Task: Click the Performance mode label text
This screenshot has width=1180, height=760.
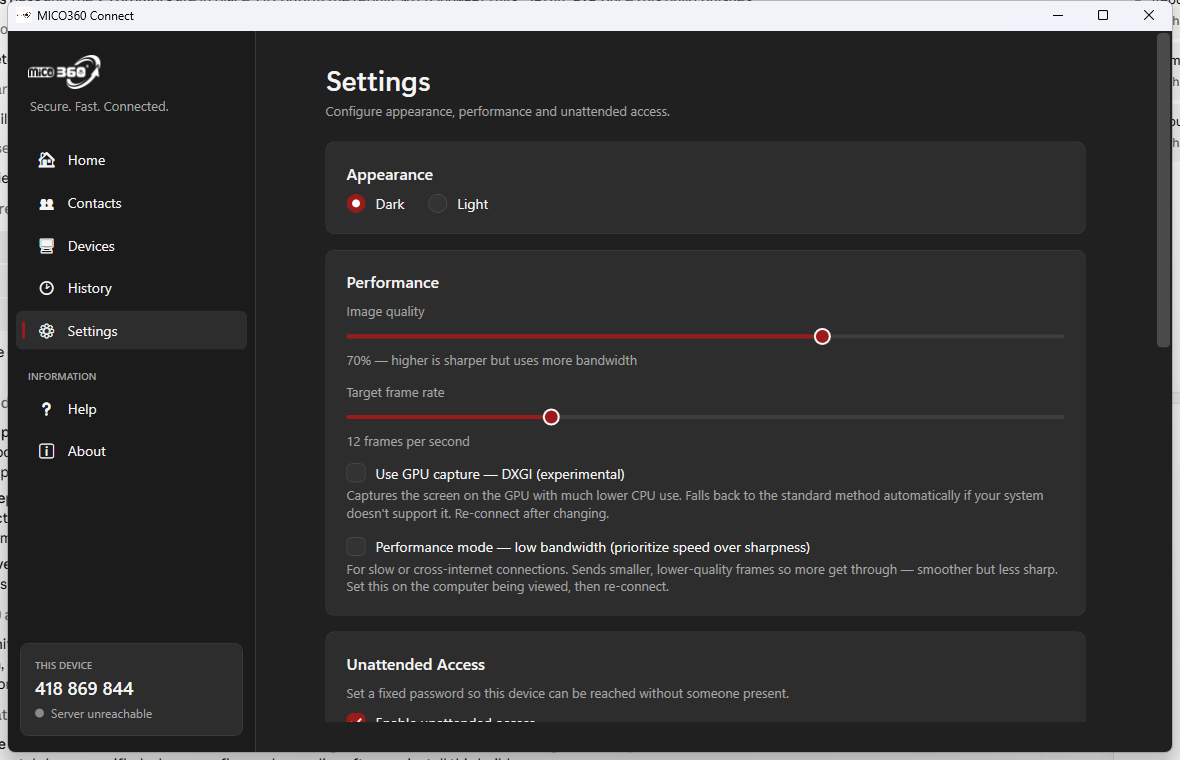Action: point(592,547)
